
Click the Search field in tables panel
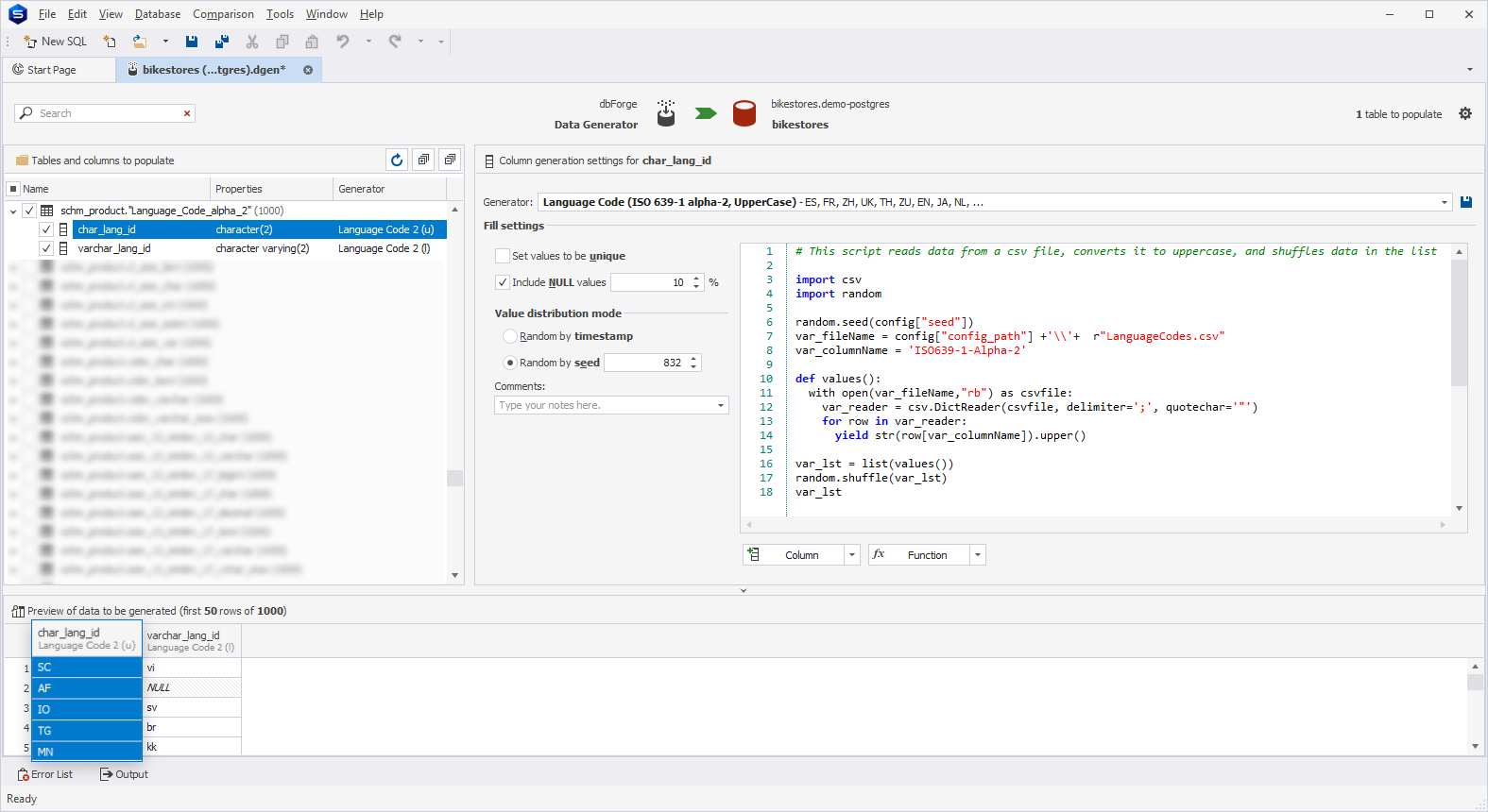104,113
